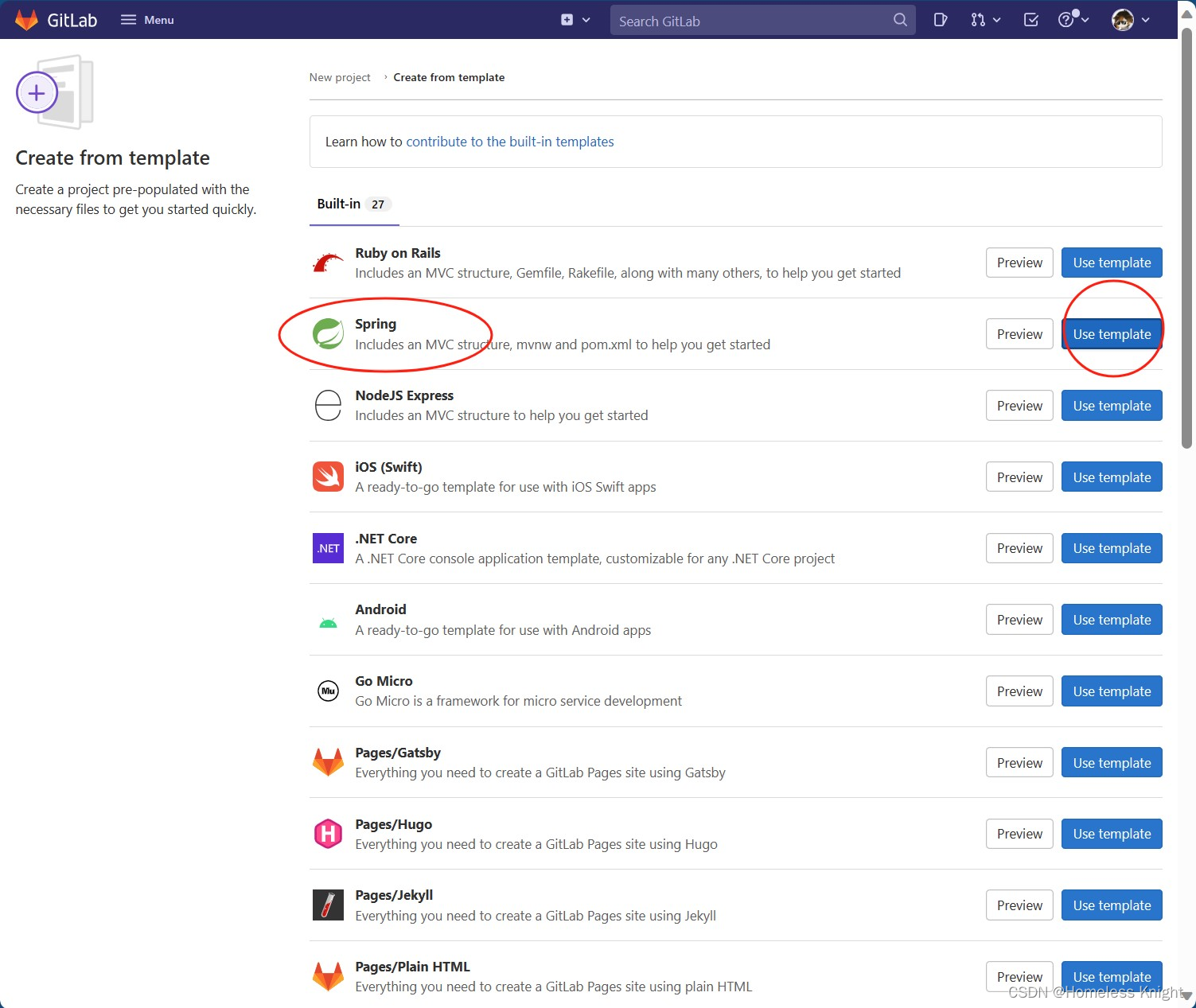Viewport: 1196px width, 1008px height.
Task: Preview the Android template
Action: (1019, 620)
